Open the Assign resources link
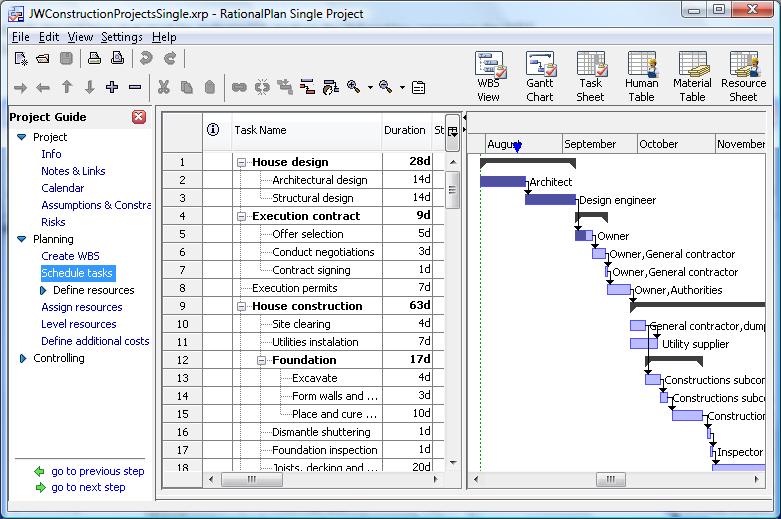 coord(82,307)
